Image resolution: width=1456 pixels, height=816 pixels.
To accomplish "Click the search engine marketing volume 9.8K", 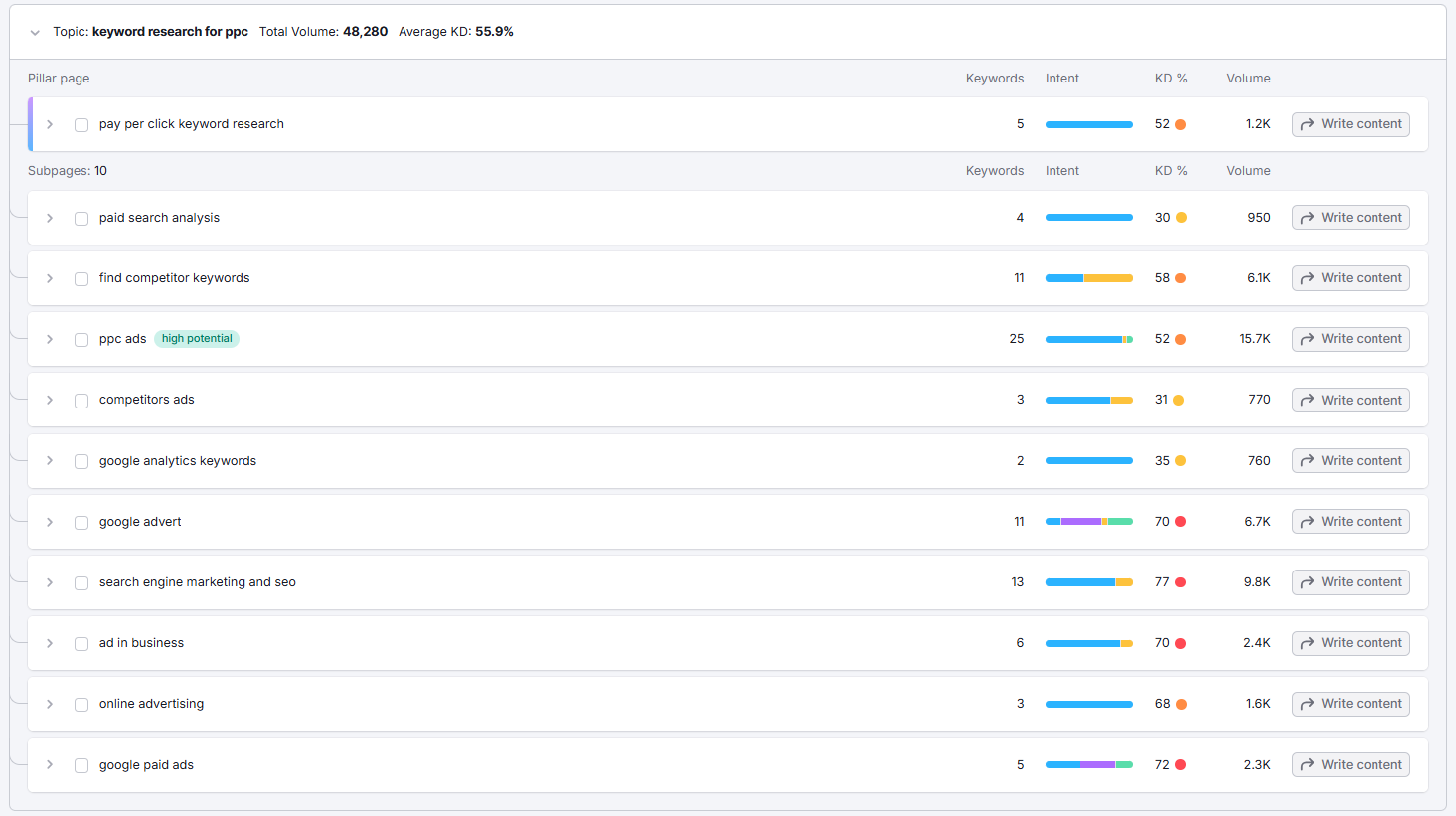I will (x=1257, y=582).
